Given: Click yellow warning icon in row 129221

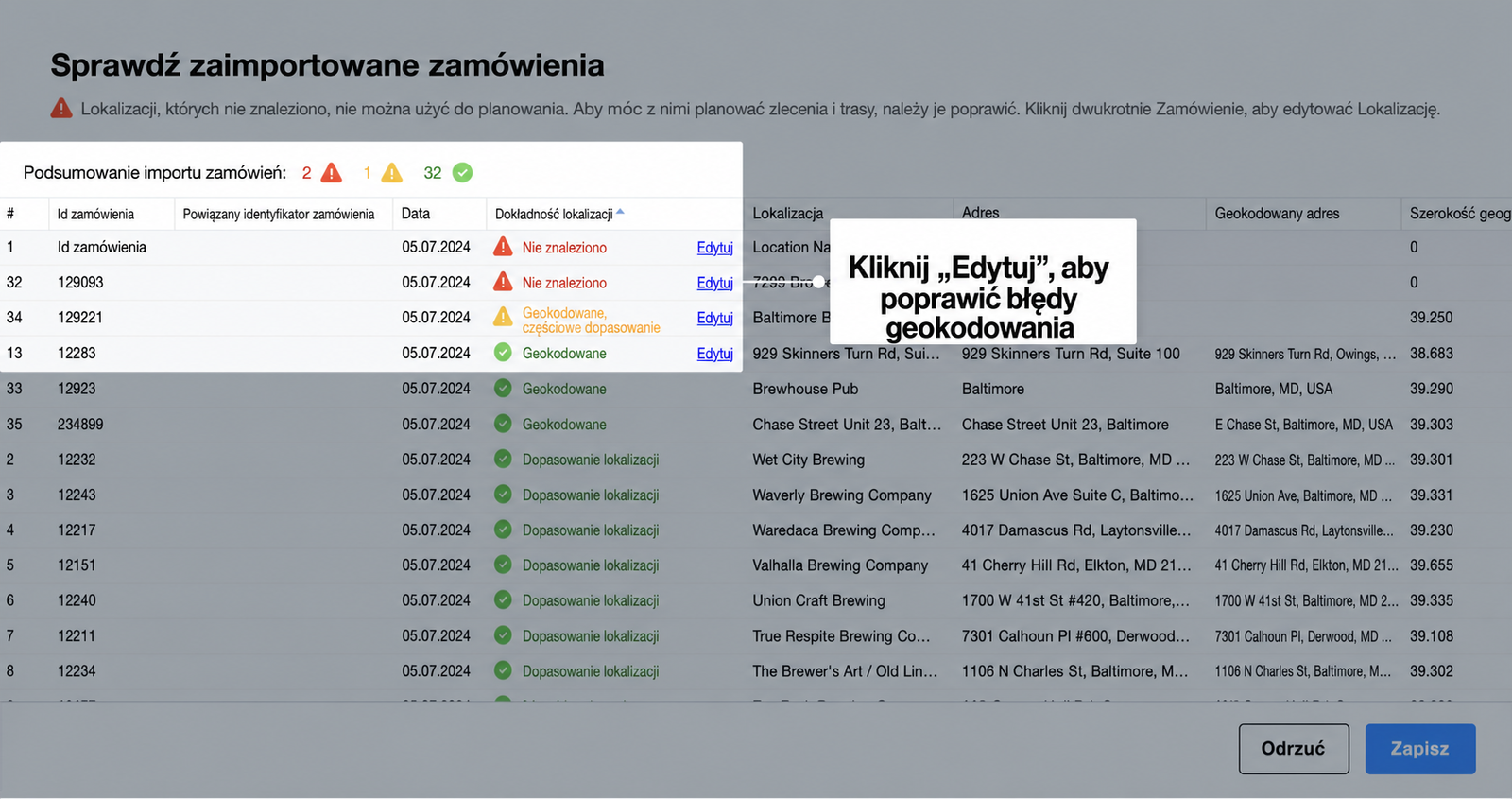Looking at the screenshot, I should (503, 317).
